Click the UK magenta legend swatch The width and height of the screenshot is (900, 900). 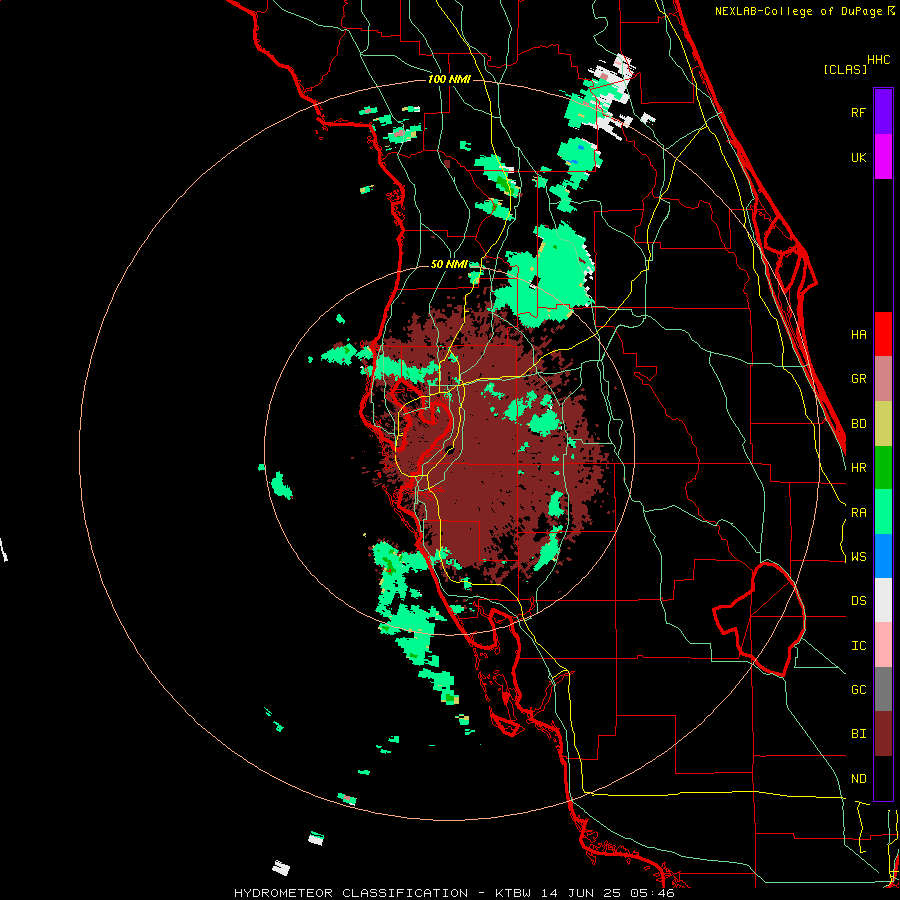point(883,157)
